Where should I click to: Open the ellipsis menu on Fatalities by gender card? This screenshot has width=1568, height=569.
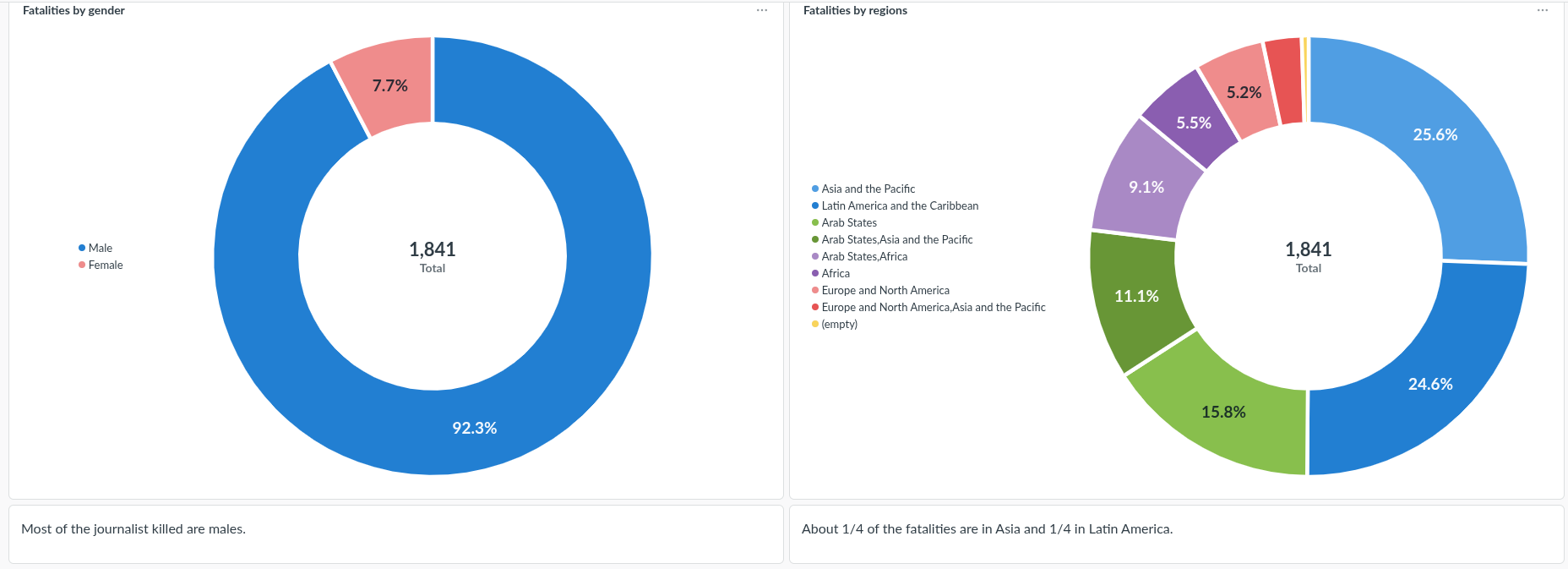point(762,10)
